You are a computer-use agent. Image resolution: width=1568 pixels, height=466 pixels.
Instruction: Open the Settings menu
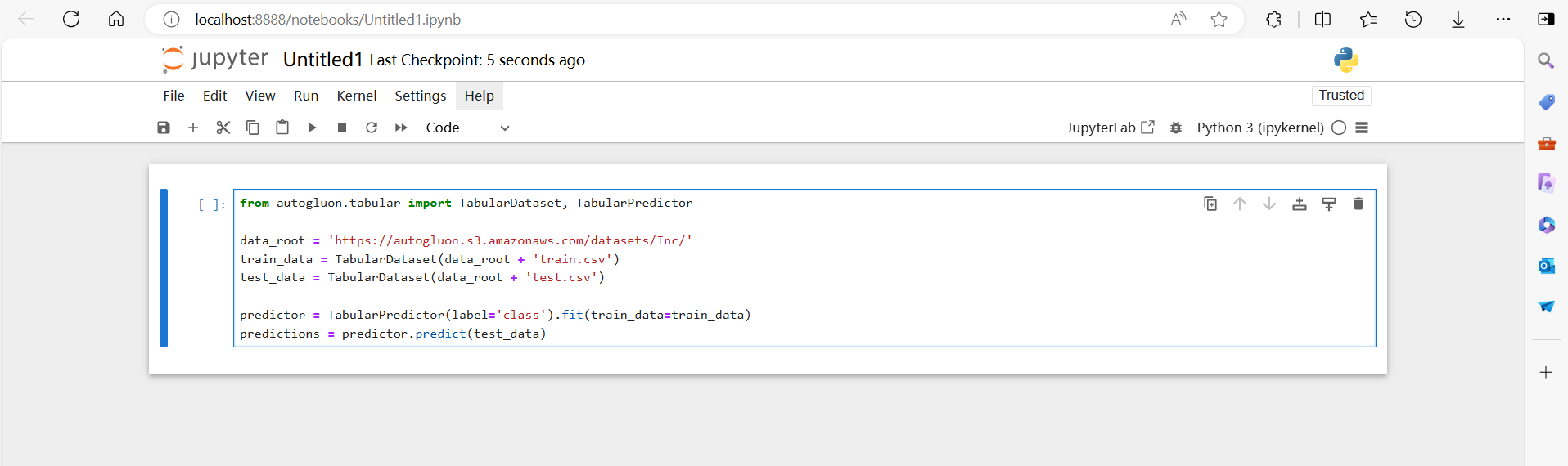point(420,96)
